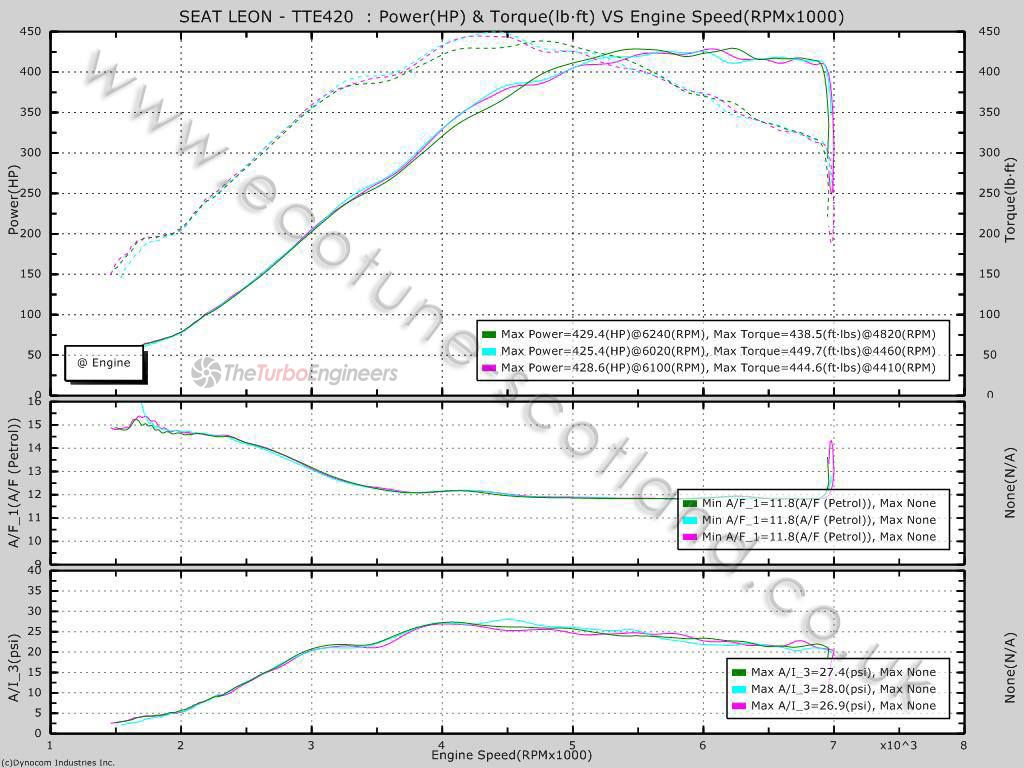Screen dimensions: 1024x768
Task: Click the SEAT LEON - TTE420 chart title
Action: [x=511, y=16]
